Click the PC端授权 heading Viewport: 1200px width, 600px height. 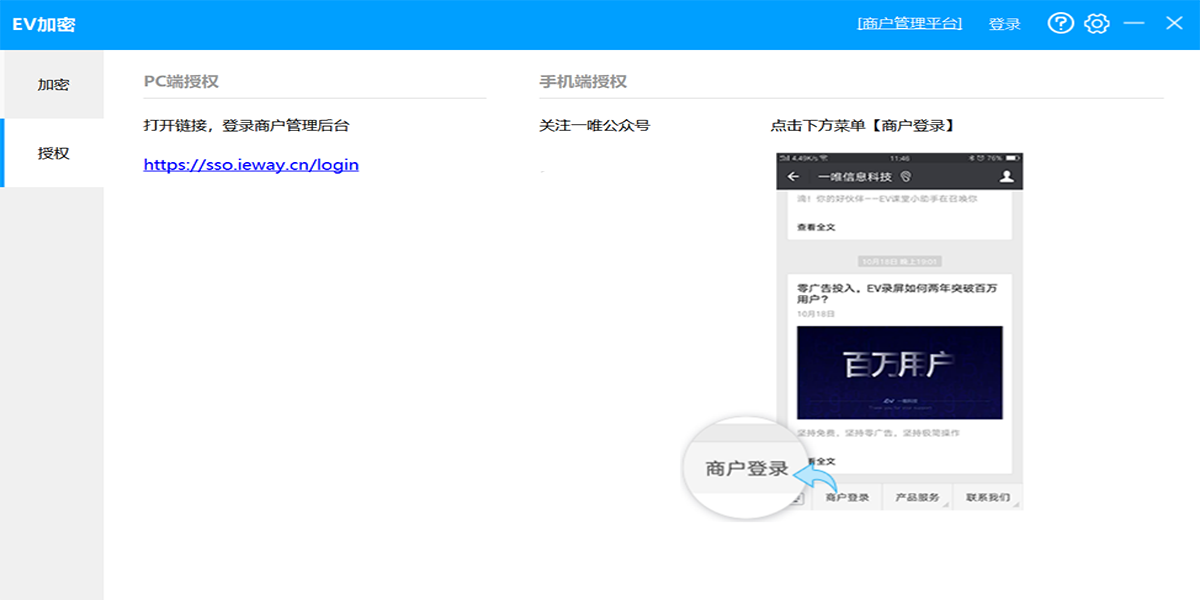(x=181, y=82)
